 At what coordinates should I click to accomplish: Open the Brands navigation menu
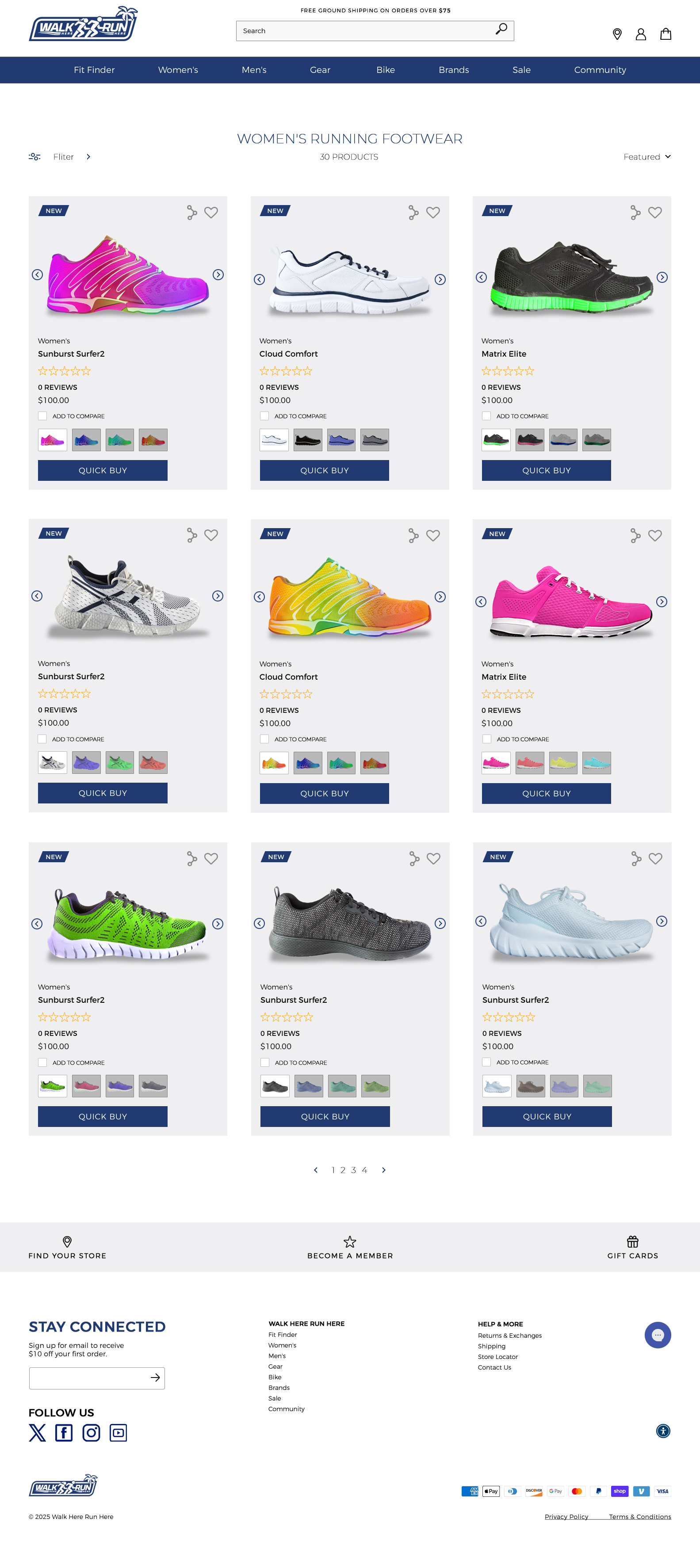coord(454,70)
